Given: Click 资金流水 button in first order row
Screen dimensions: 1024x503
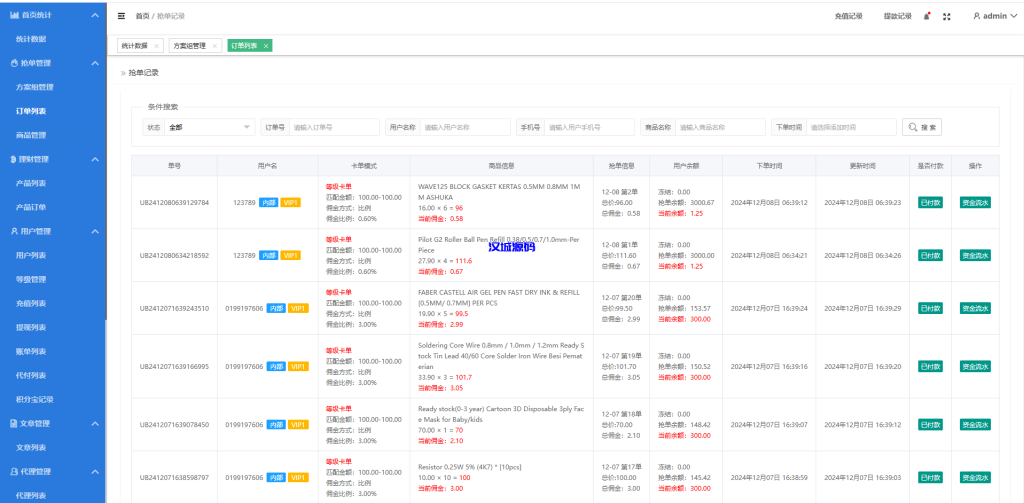Looking at the screenshot, I should tap(975, 202).
